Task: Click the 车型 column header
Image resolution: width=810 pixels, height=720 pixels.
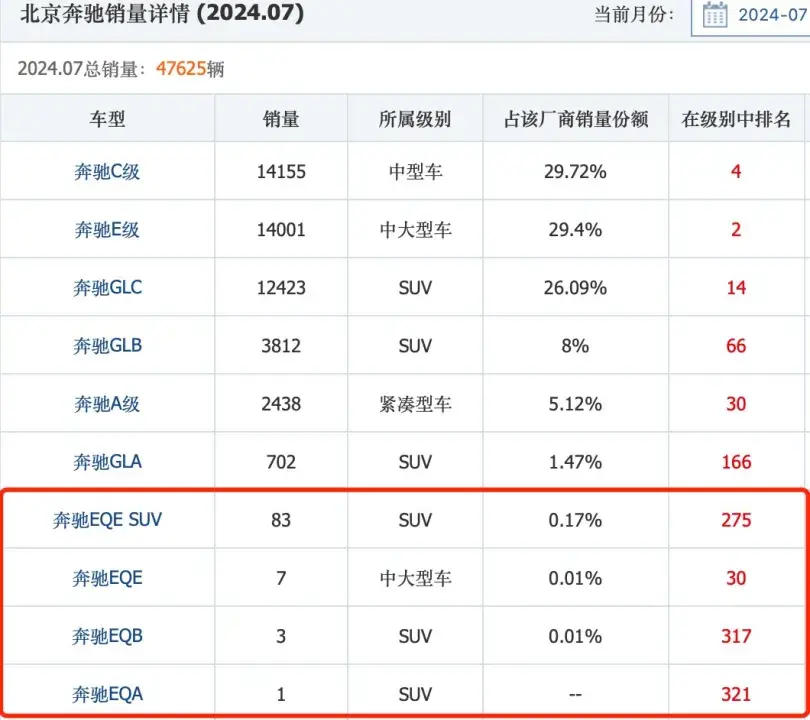Action: point(107,119)
